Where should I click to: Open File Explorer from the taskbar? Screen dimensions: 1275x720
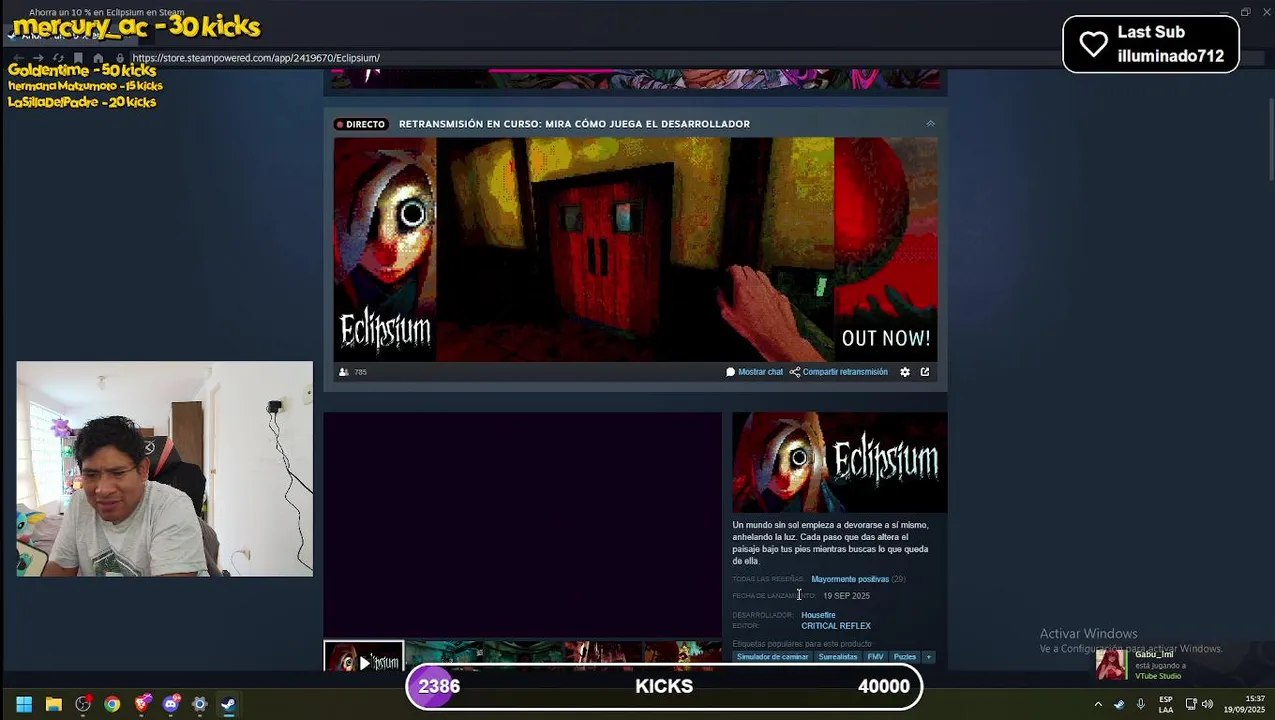click(x=54, y=704)
